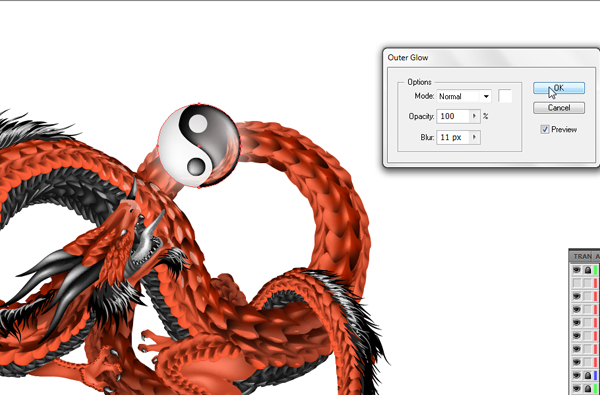Cancel the Outer Glow dialog
600x395 pixels.
559,108
